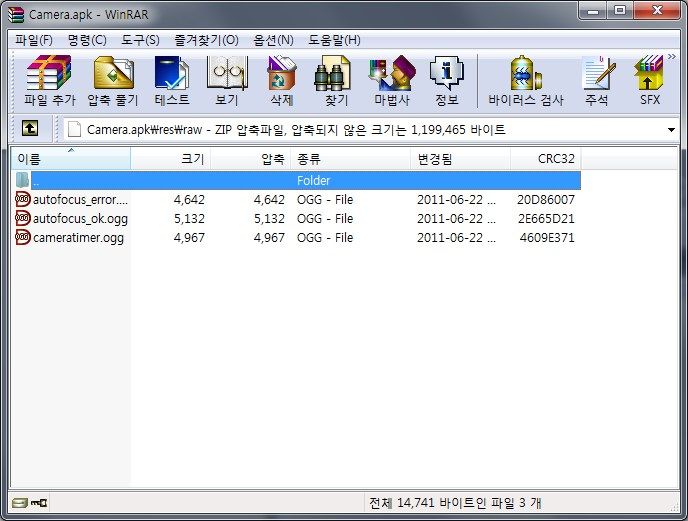Sort by Type (종류) column header
688x521 pixels.
(351, 158)
